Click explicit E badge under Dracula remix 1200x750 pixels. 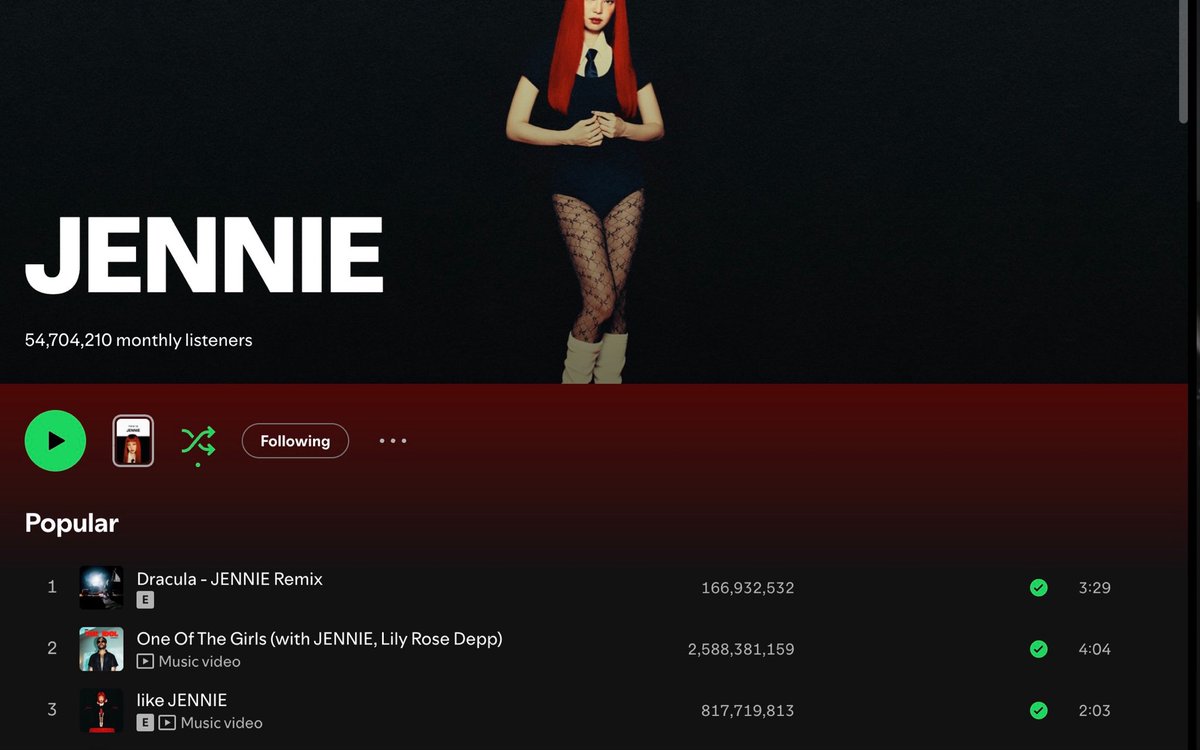[x=145, y=600]
